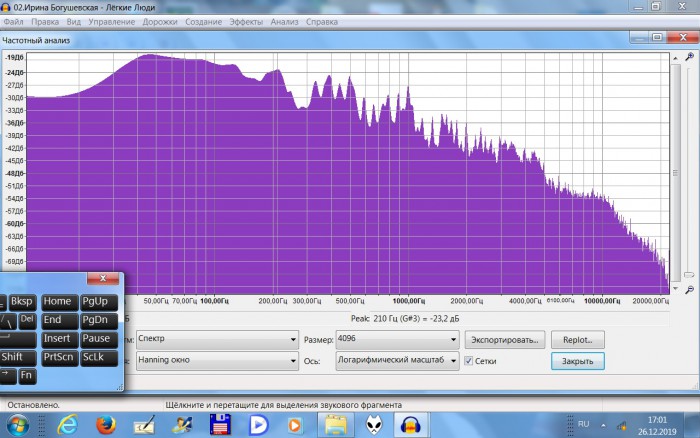Click the PrtScn key on on-screen keyboard
This screenshot has height=438, width=700.
pos(59,358)
